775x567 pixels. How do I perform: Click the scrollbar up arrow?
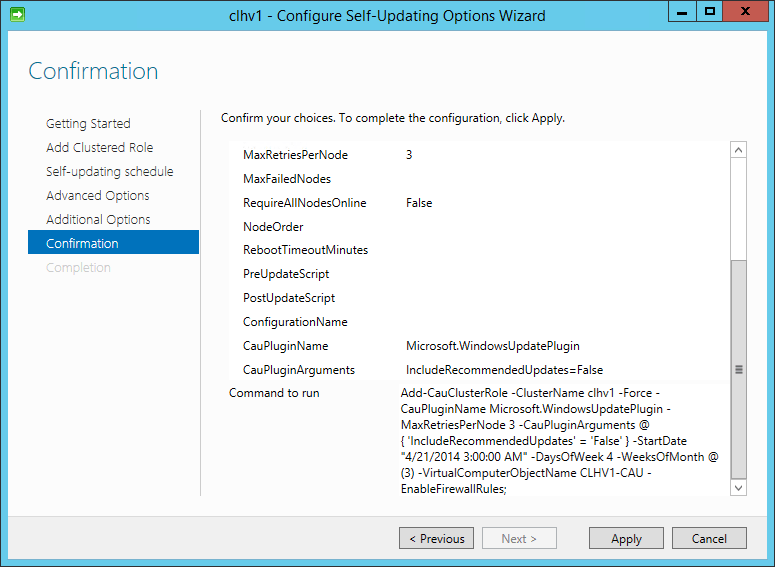point(738,150)
